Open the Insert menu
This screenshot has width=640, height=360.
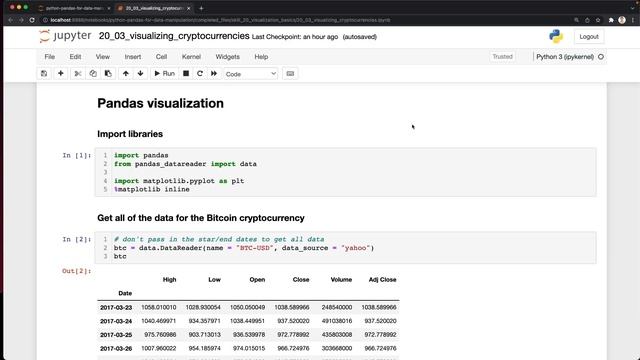133,57
